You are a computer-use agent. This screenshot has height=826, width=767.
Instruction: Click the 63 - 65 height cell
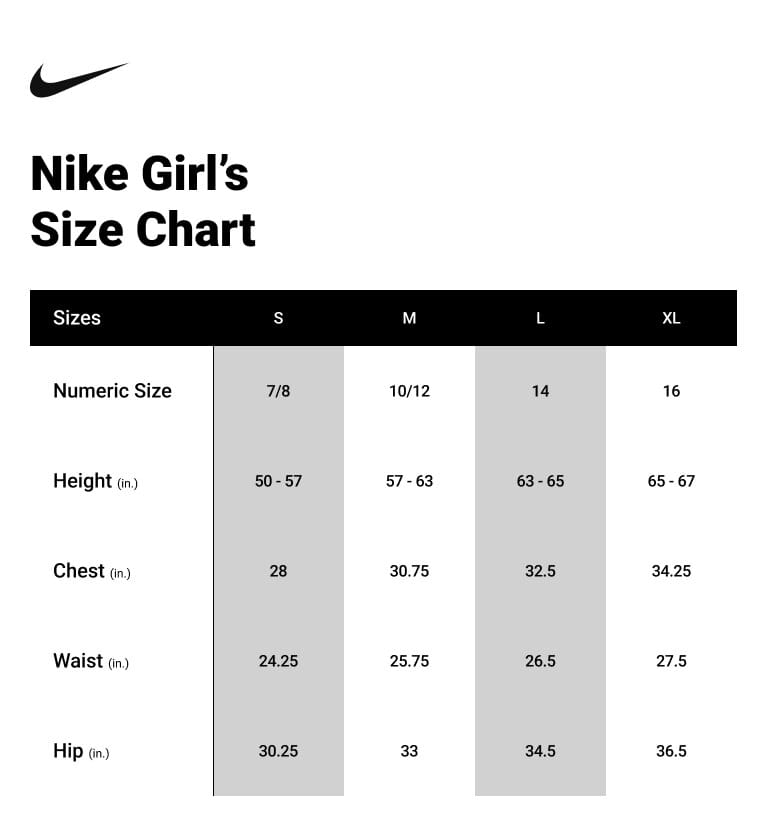[x=540, y=481]
